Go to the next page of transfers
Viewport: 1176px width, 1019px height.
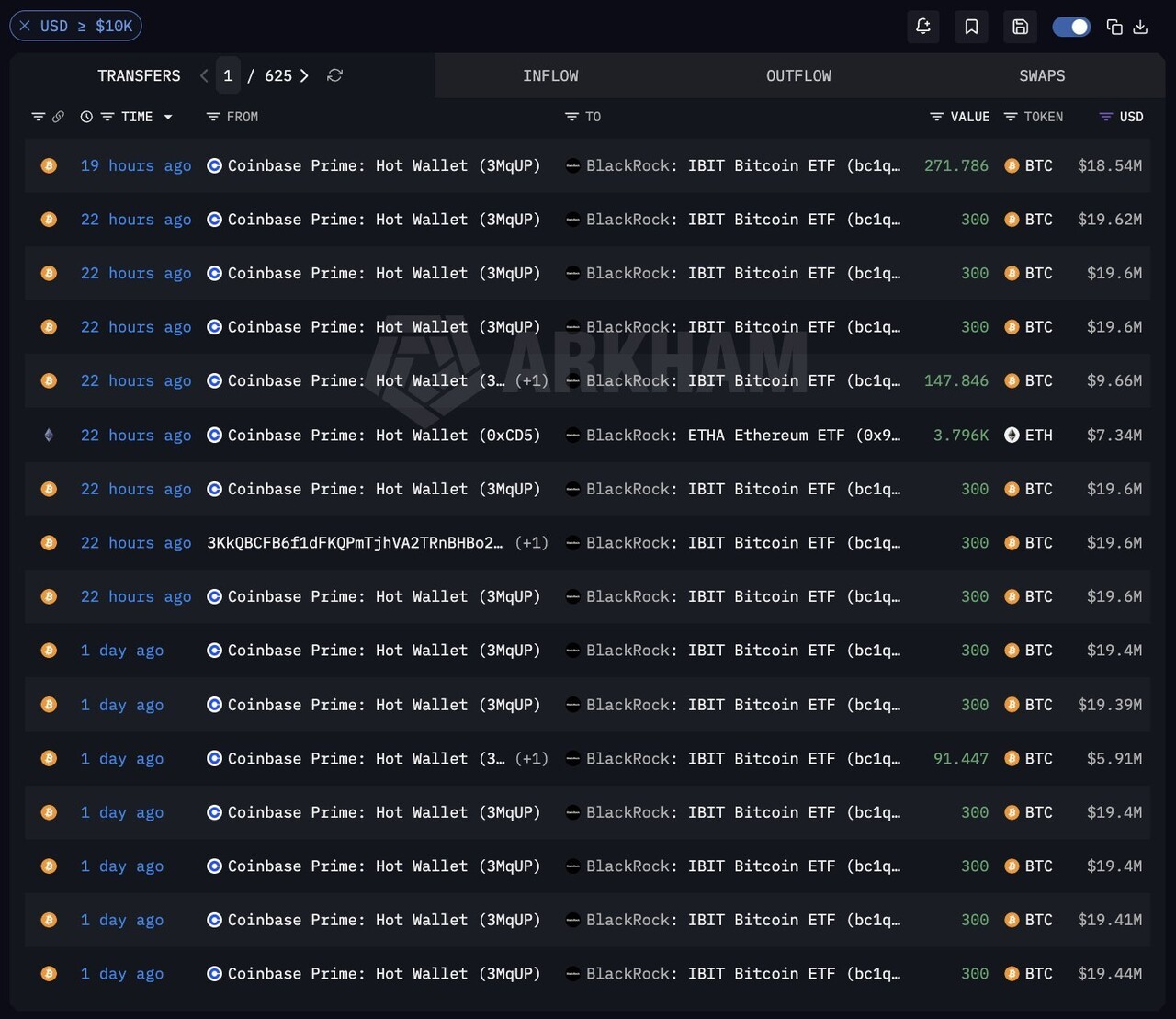[x=304, y=75]
